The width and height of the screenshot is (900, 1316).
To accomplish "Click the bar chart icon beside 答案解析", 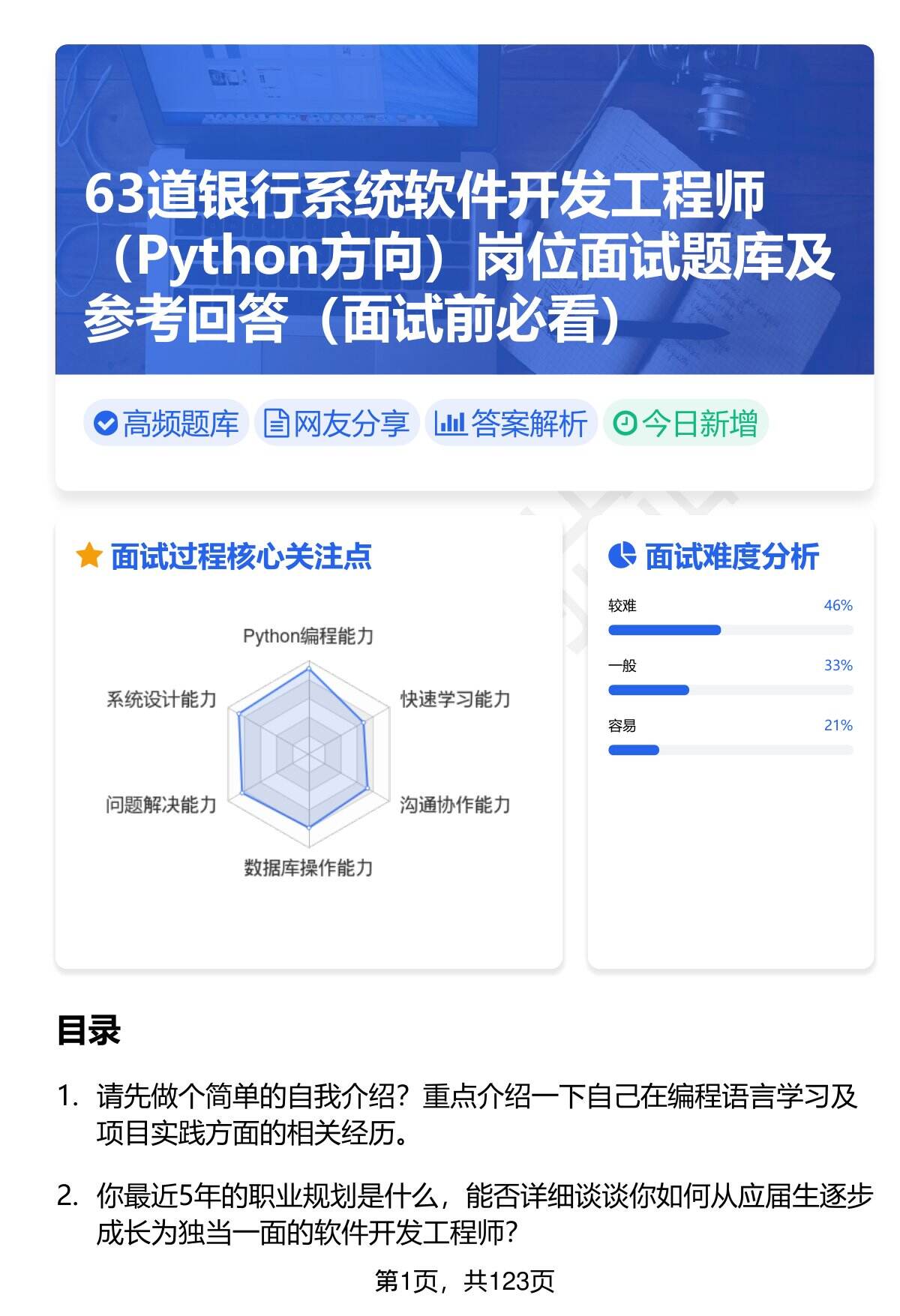I will point(450,424).
